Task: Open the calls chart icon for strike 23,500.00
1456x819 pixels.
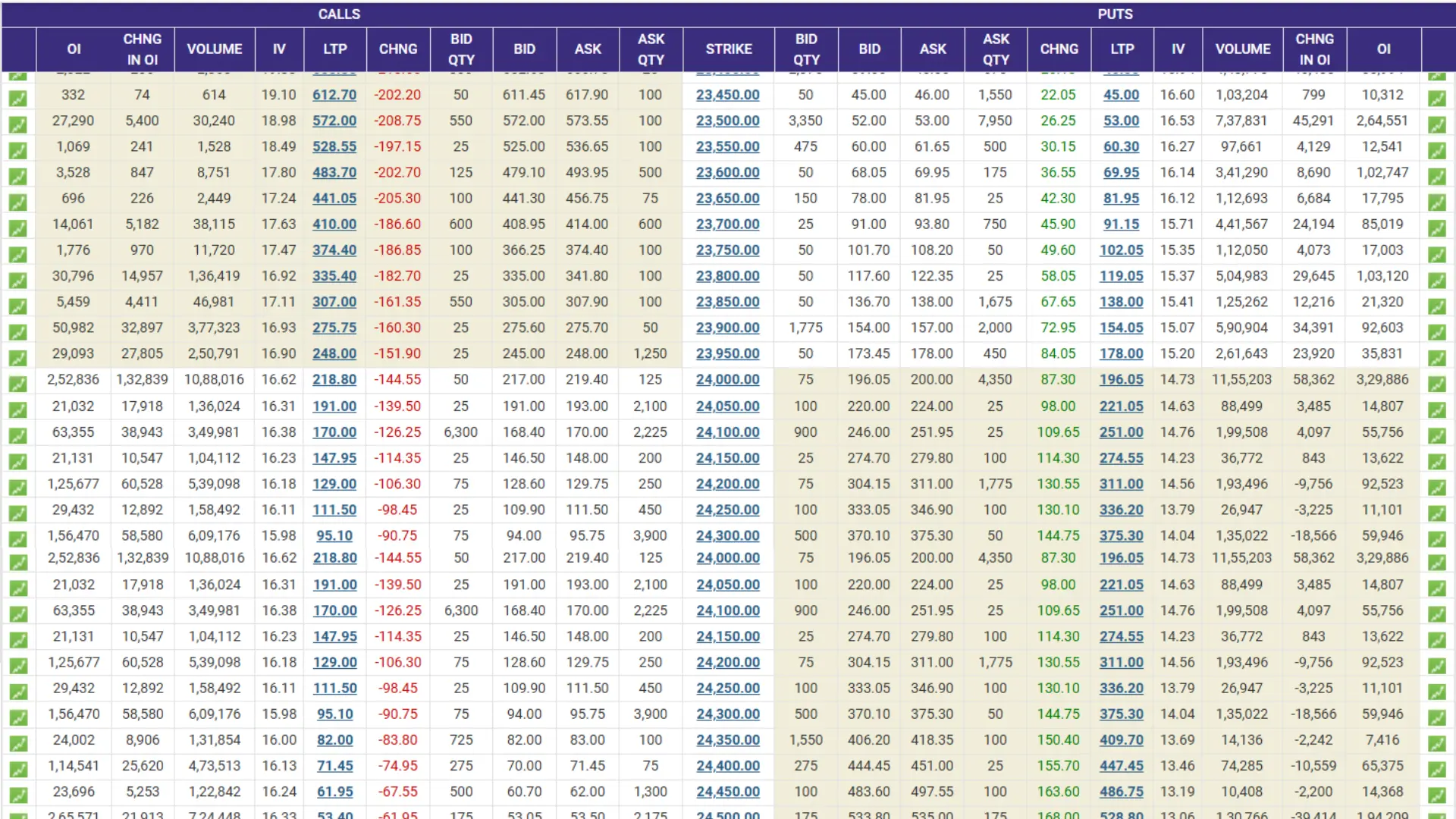Action: (x=17, y=124)
